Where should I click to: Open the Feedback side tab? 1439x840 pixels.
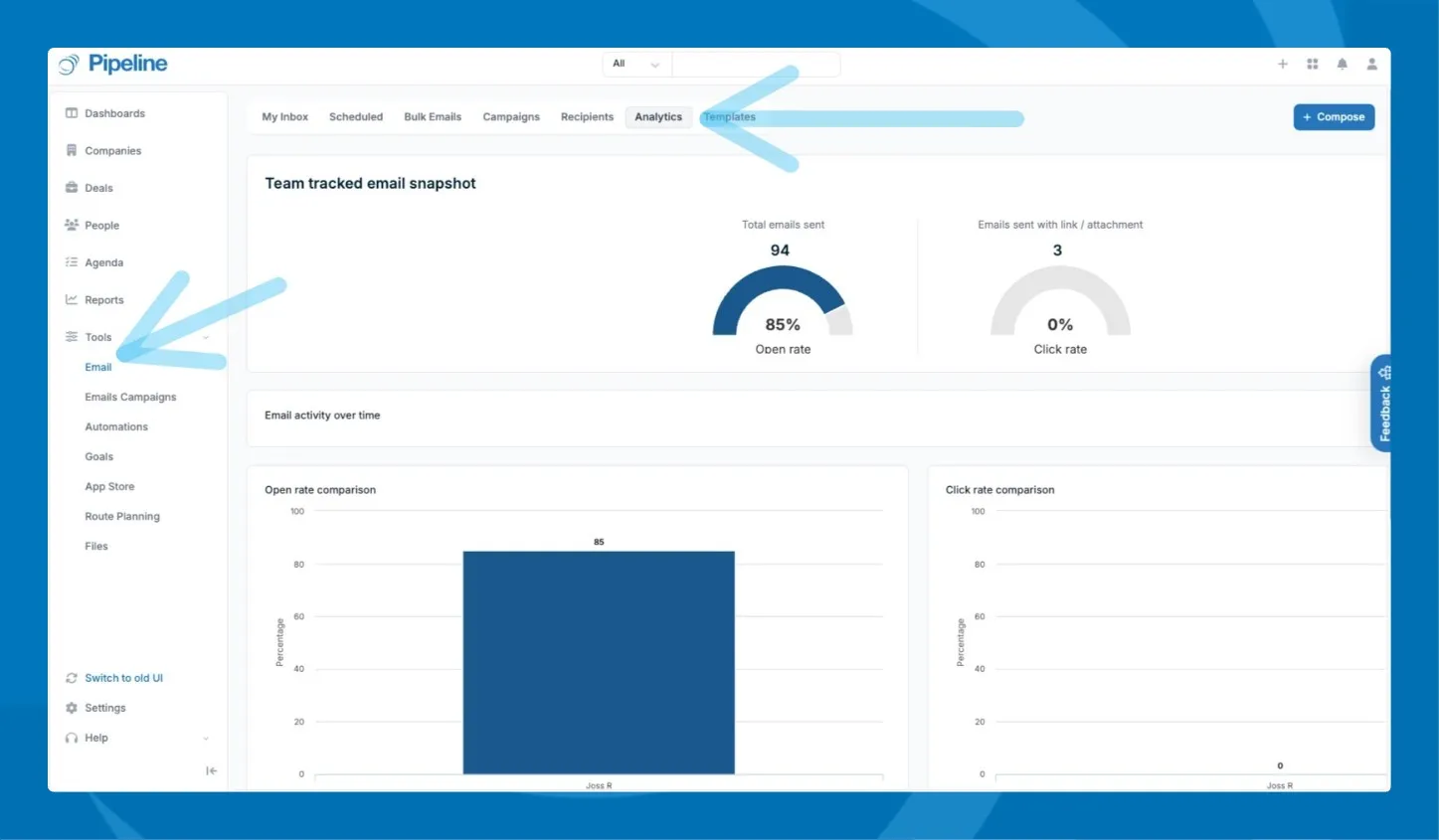[1382, 403]
